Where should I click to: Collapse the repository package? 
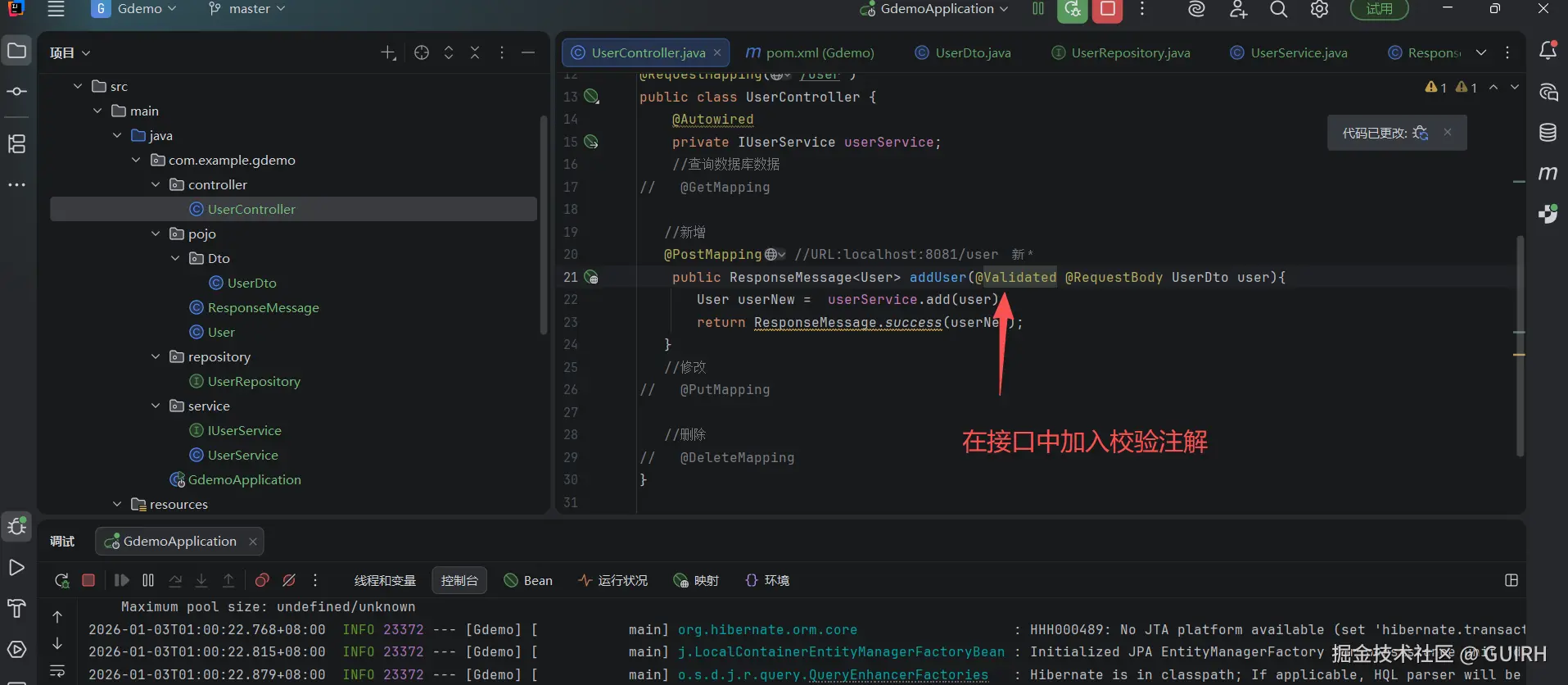(156, 356)
